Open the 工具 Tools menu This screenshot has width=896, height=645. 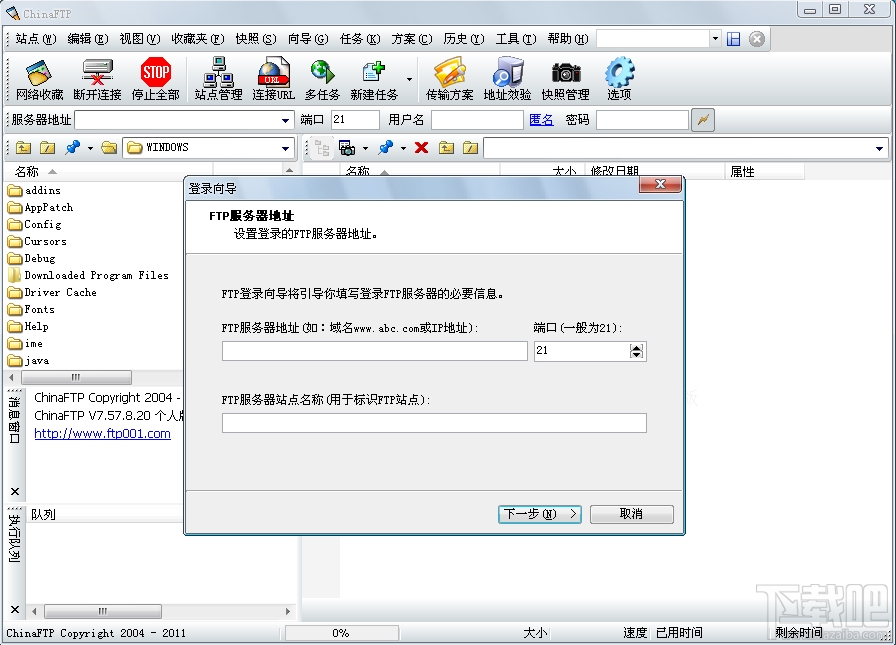(517, 38)
